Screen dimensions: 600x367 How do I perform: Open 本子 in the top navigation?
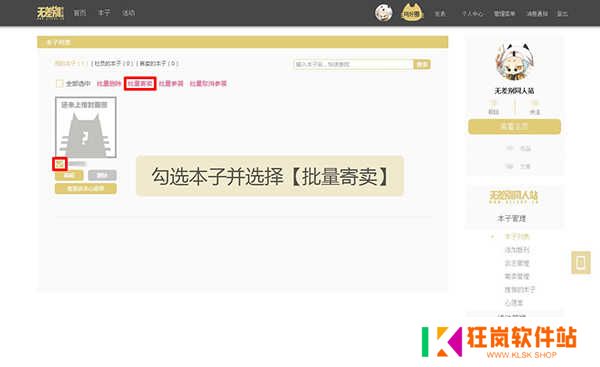pyautogui.click(x=104, y=13)
